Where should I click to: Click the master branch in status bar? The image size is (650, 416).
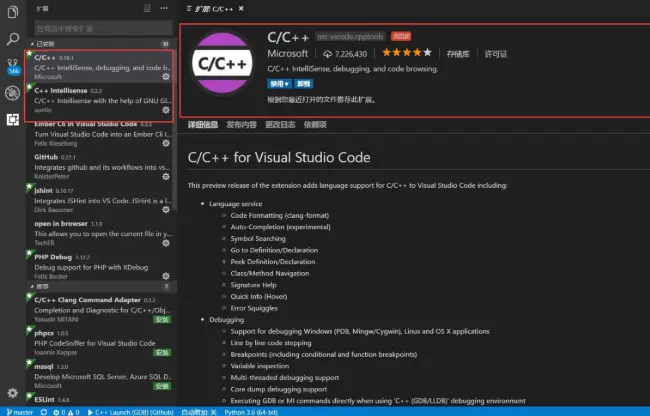click(20, 412)
